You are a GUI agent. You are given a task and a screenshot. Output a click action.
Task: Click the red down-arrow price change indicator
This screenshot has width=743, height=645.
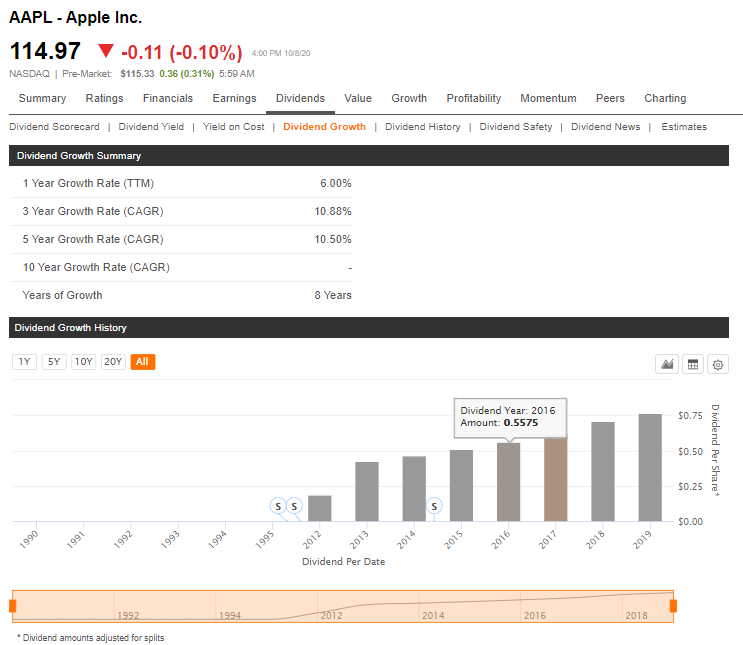106,50
